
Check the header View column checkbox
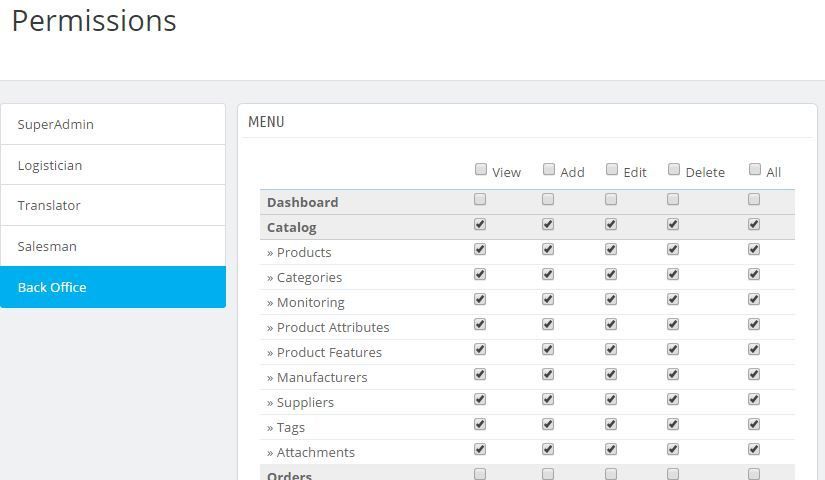(x=481, y=170)
